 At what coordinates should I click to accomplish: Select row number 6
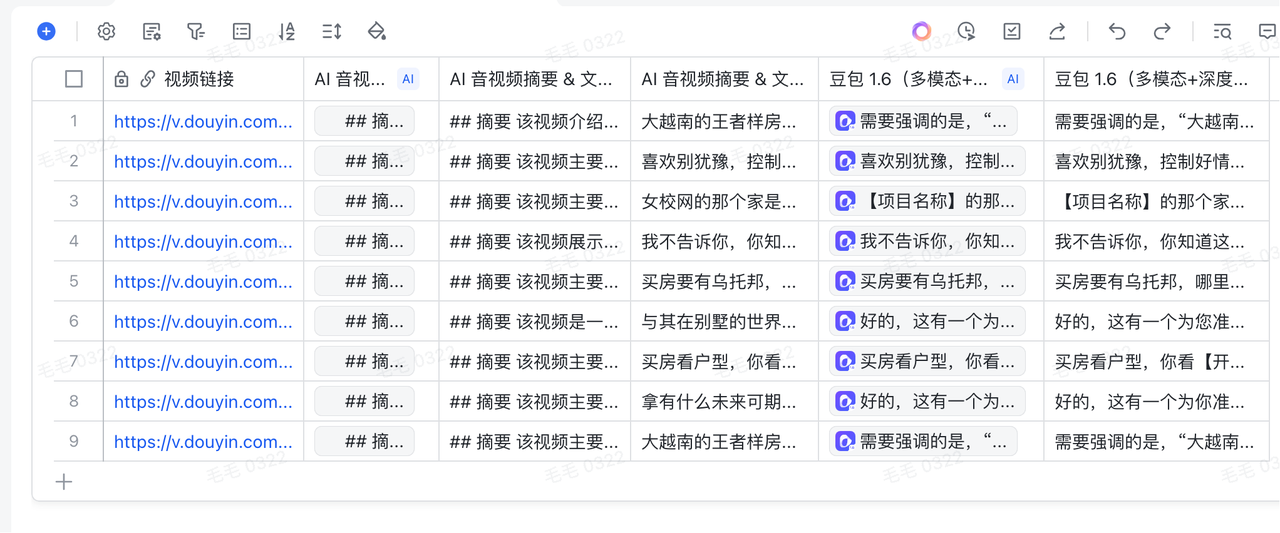(x=74, y=321)
